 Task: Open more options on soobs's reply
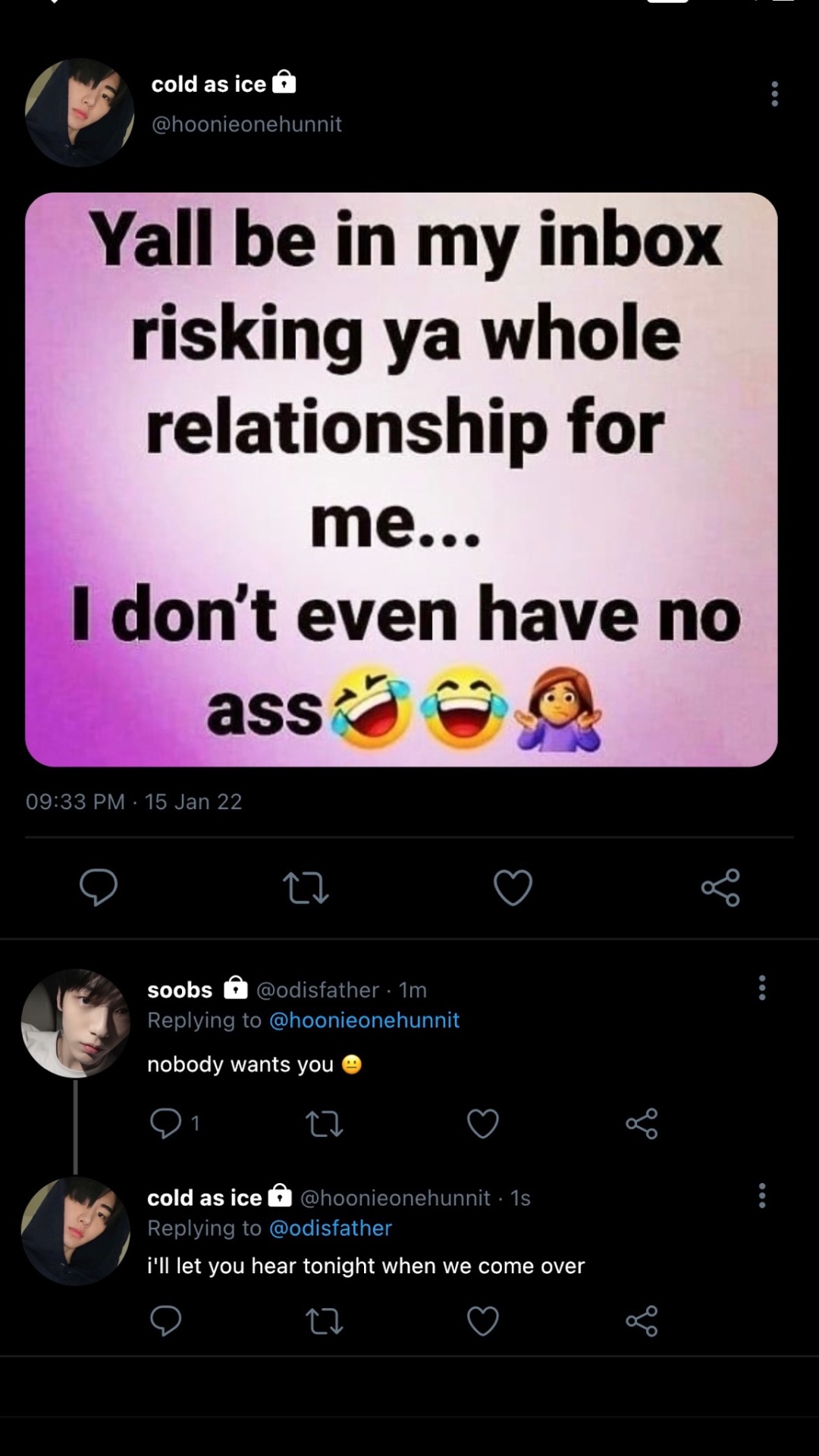click(x=762, y=987)
